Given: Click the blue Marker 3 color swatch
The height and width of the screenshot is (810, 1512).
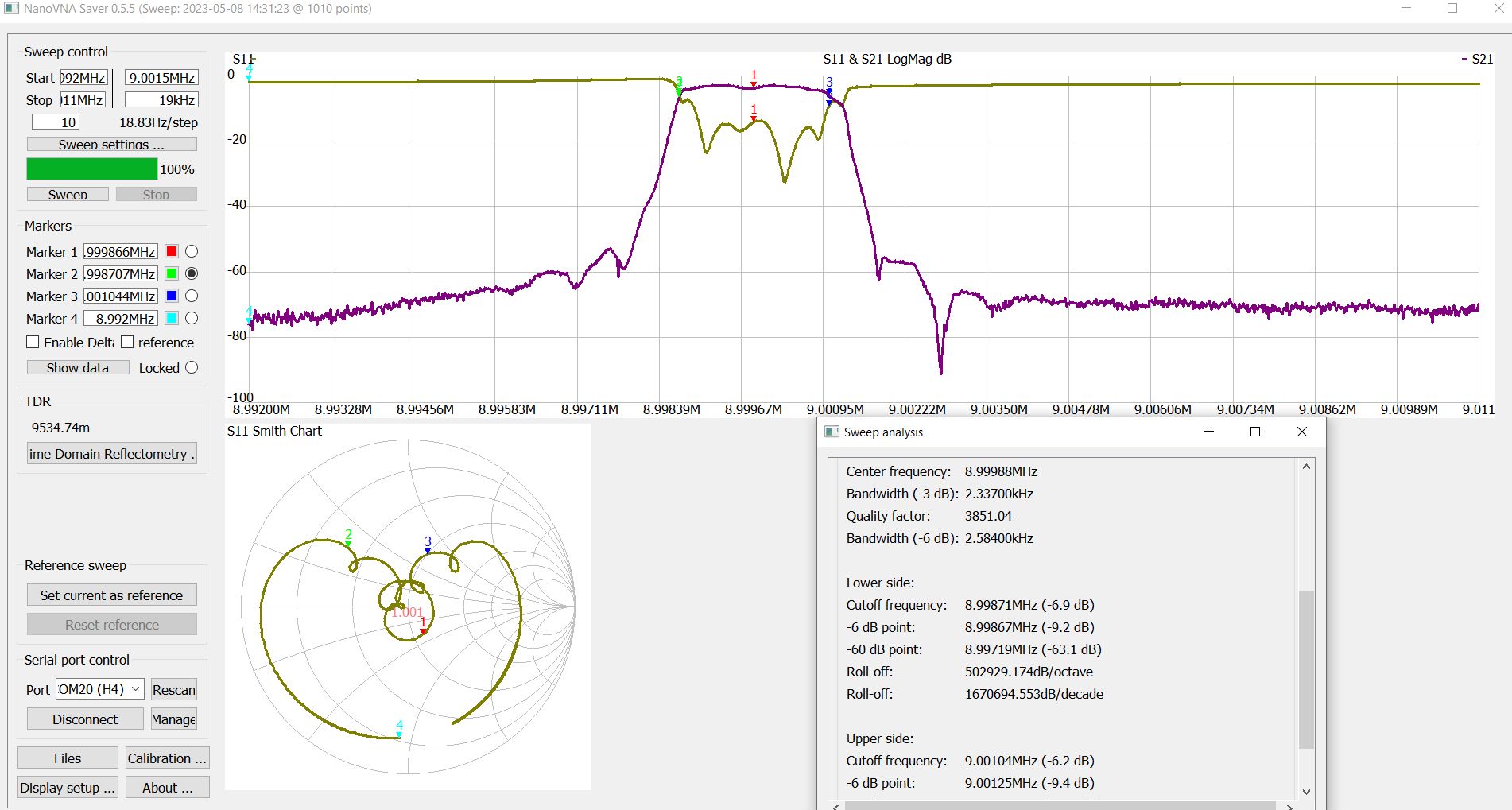Looking at the screenshot, I should click(x=171, y=296).
